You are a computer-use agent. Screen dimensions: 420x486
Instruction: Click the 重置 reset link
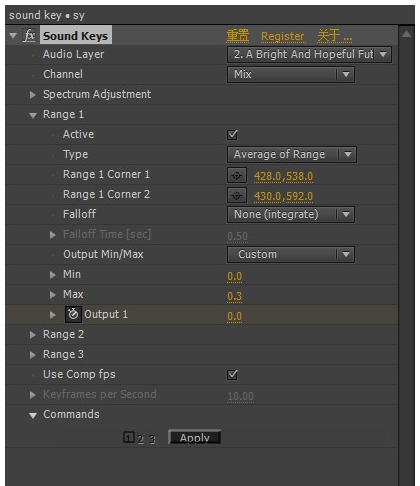point(238,36)
